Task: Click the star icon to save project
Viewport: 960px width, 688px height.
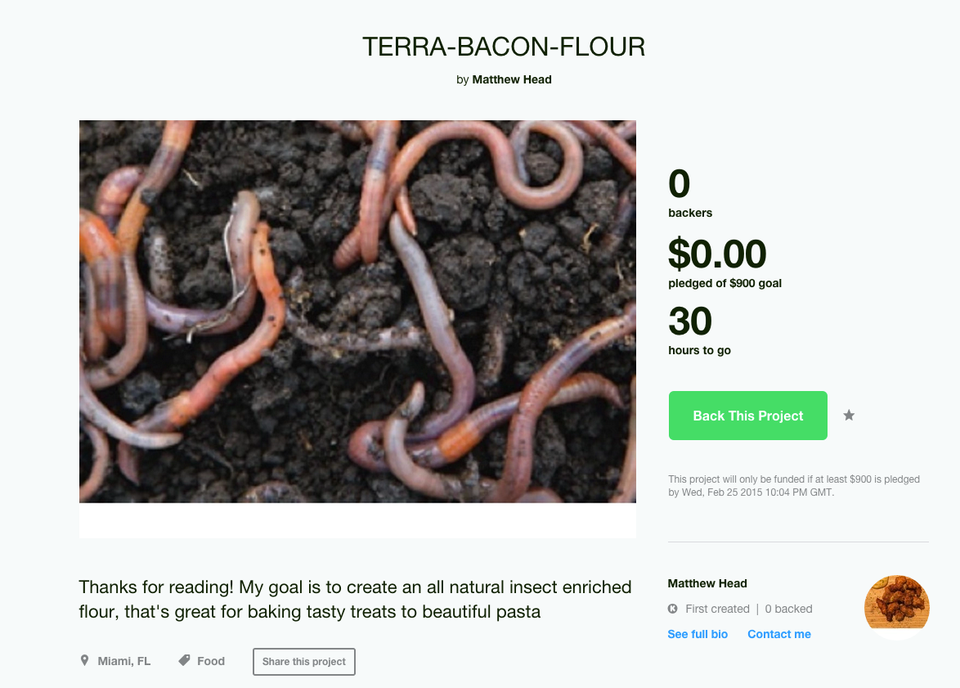Action: (849, 416)
